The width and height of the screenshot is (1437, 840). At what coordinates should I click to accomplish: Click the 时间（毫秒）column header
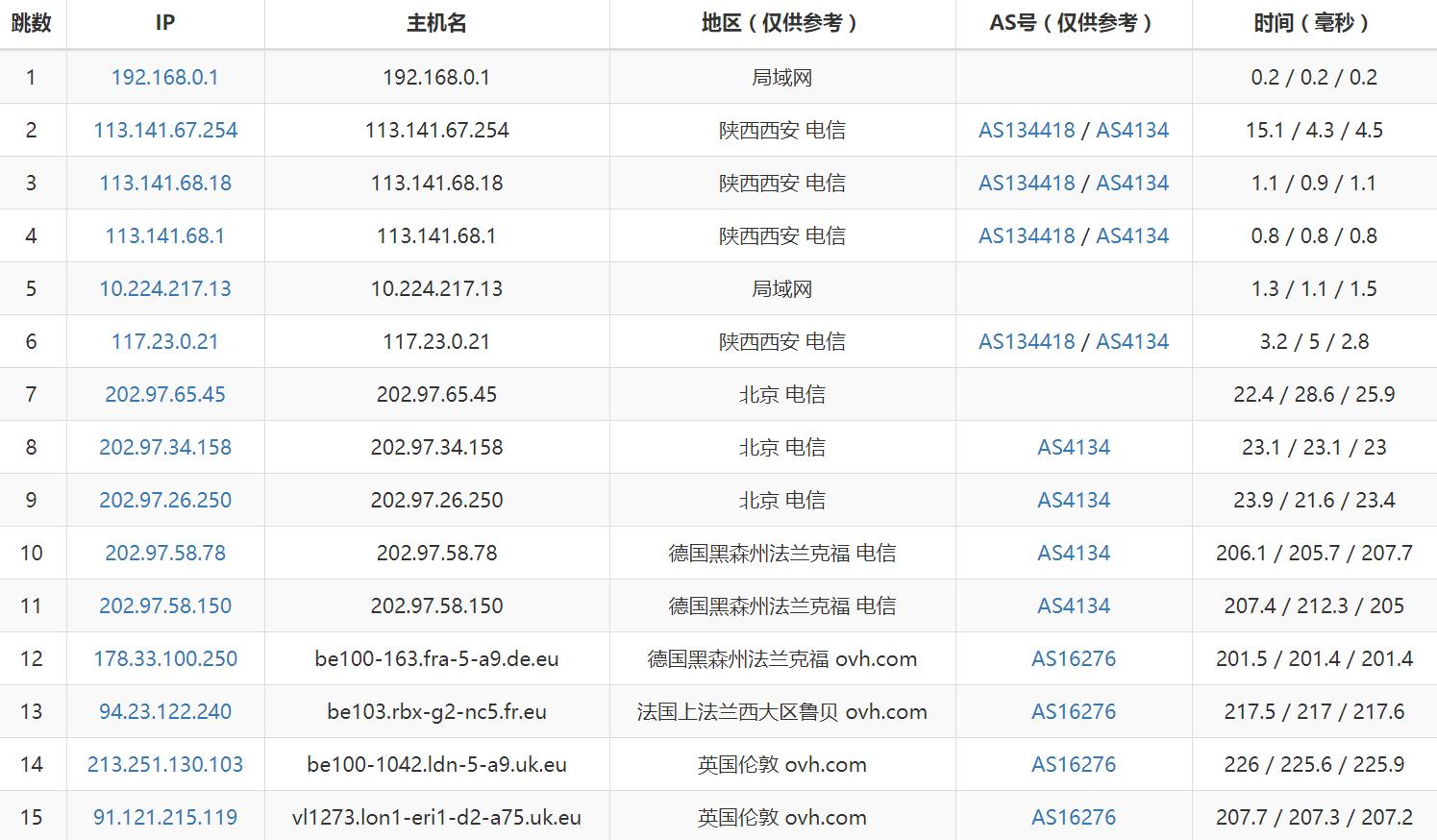click(x=1314, y=23)
